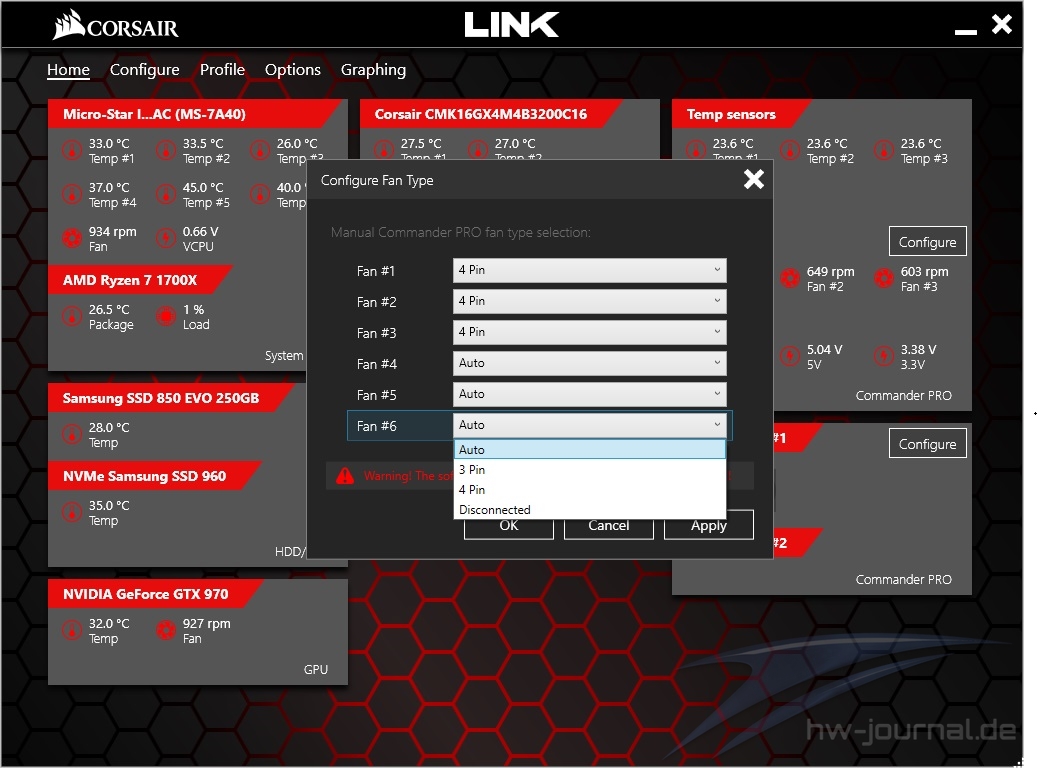The height and width of the screenshot is (768, 1037).
Task: Click the 0.66 V VCPU voltage icon
Action: click(165, 238)
